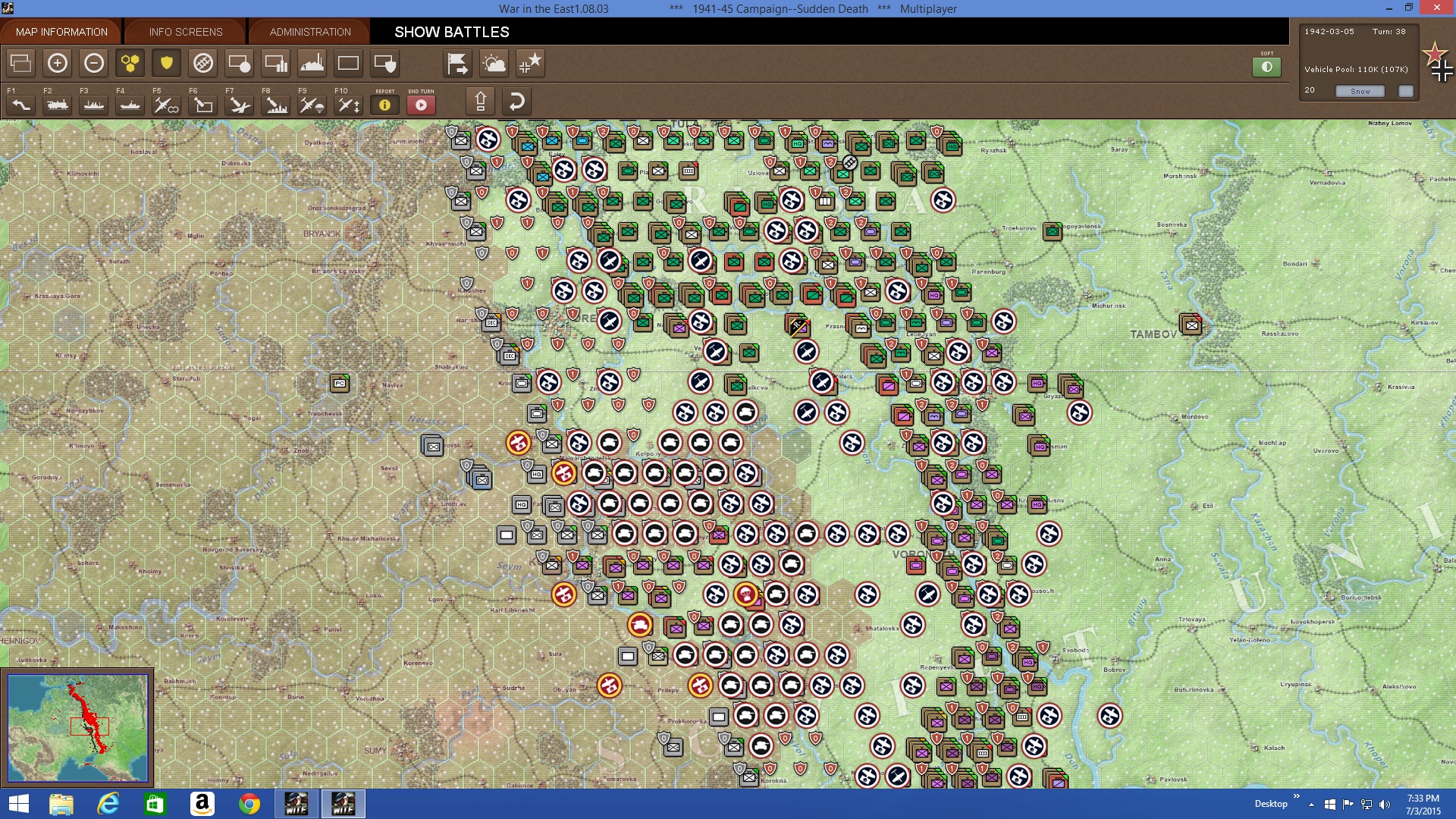The width and height of the screenshot is (1456, 819).
Task: Select the lone unit counter near Novozybkov
Action: pyautogui.click(x=340, y=383)
